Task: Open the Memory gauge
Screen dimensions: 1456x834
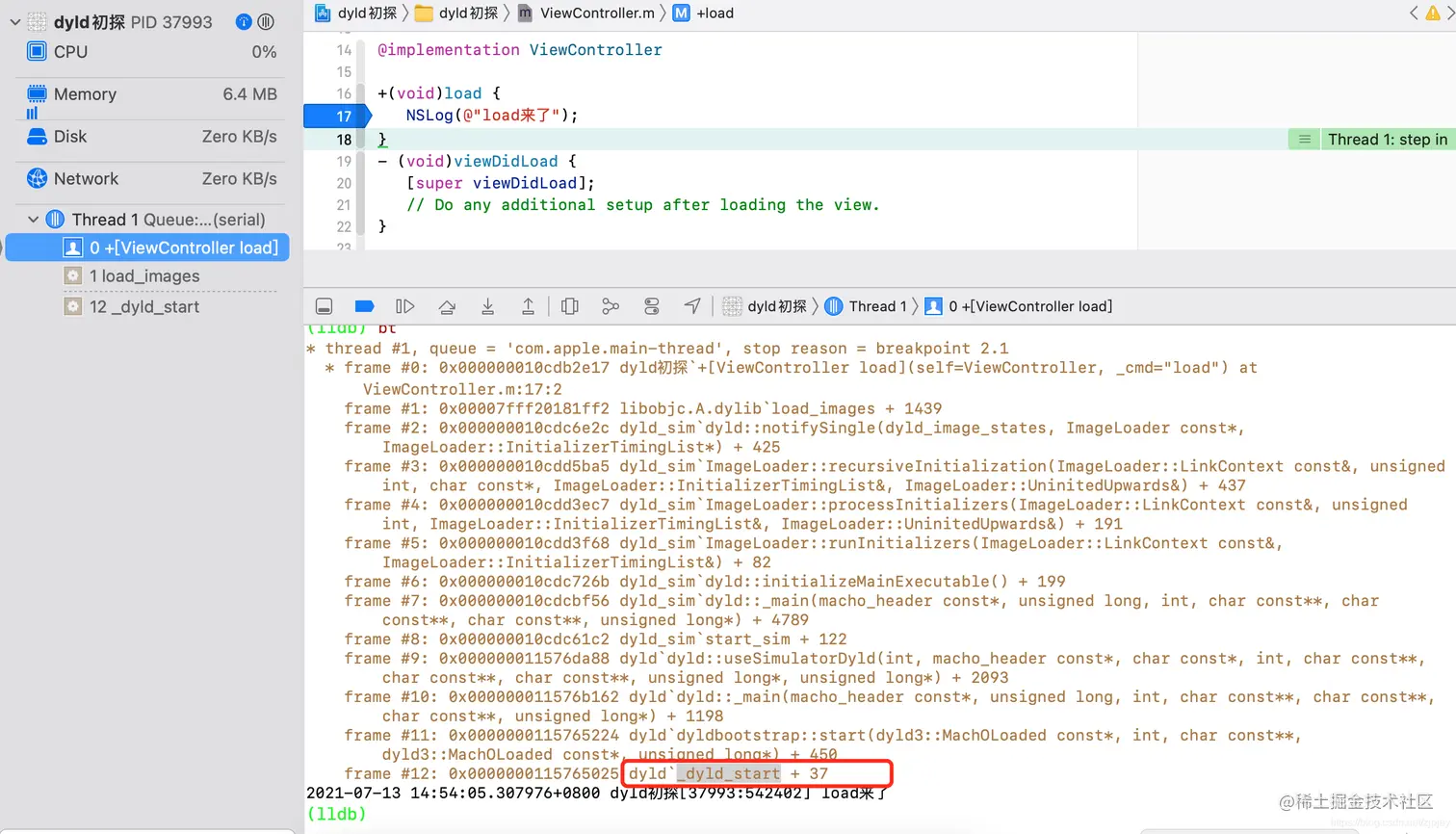Action: [152, 94]
